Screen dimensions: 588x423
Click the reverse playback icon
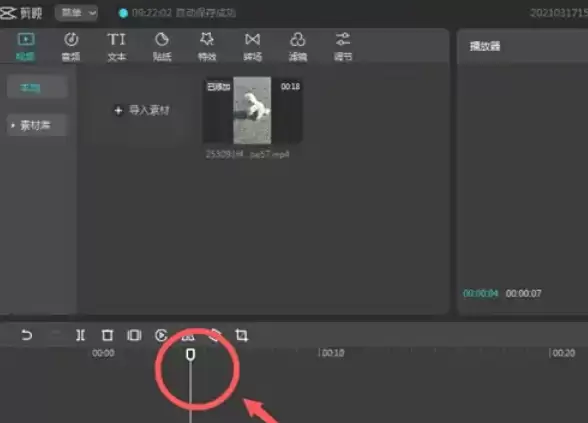(161, 335)
